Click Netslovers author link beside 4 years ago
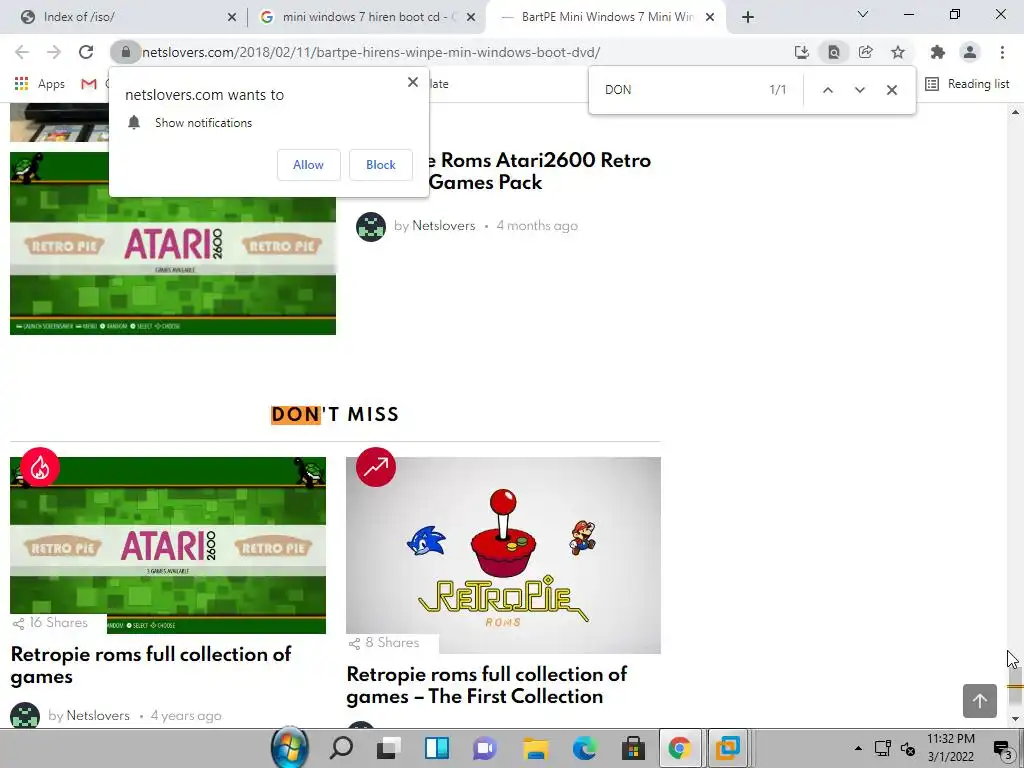Image resolution: width=1024 pixels, height=768 pixels. tap(98, 716)
